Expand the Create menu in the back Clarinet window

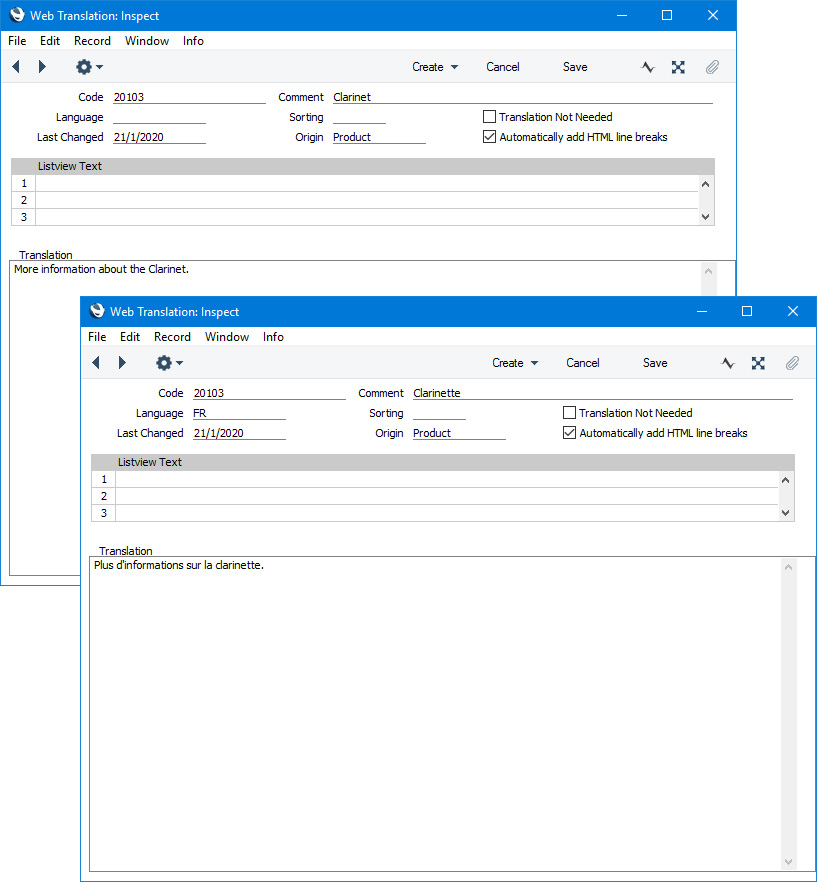click(x=435, y=67)
